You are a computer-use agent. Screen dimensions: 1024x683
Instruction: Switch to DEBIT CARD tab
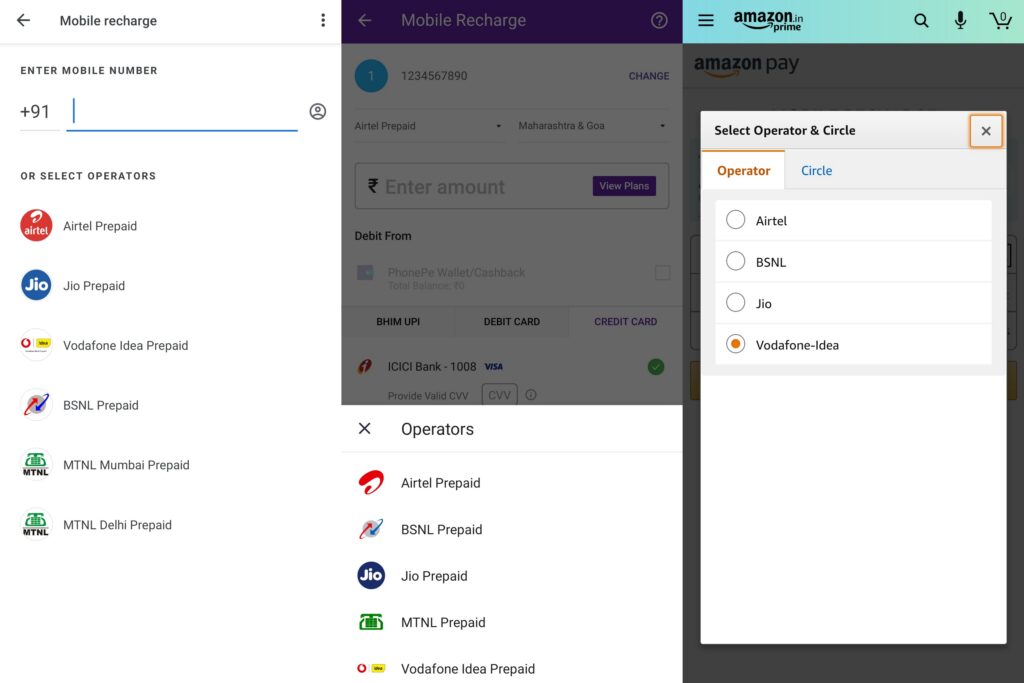click(x=511, y=322)
